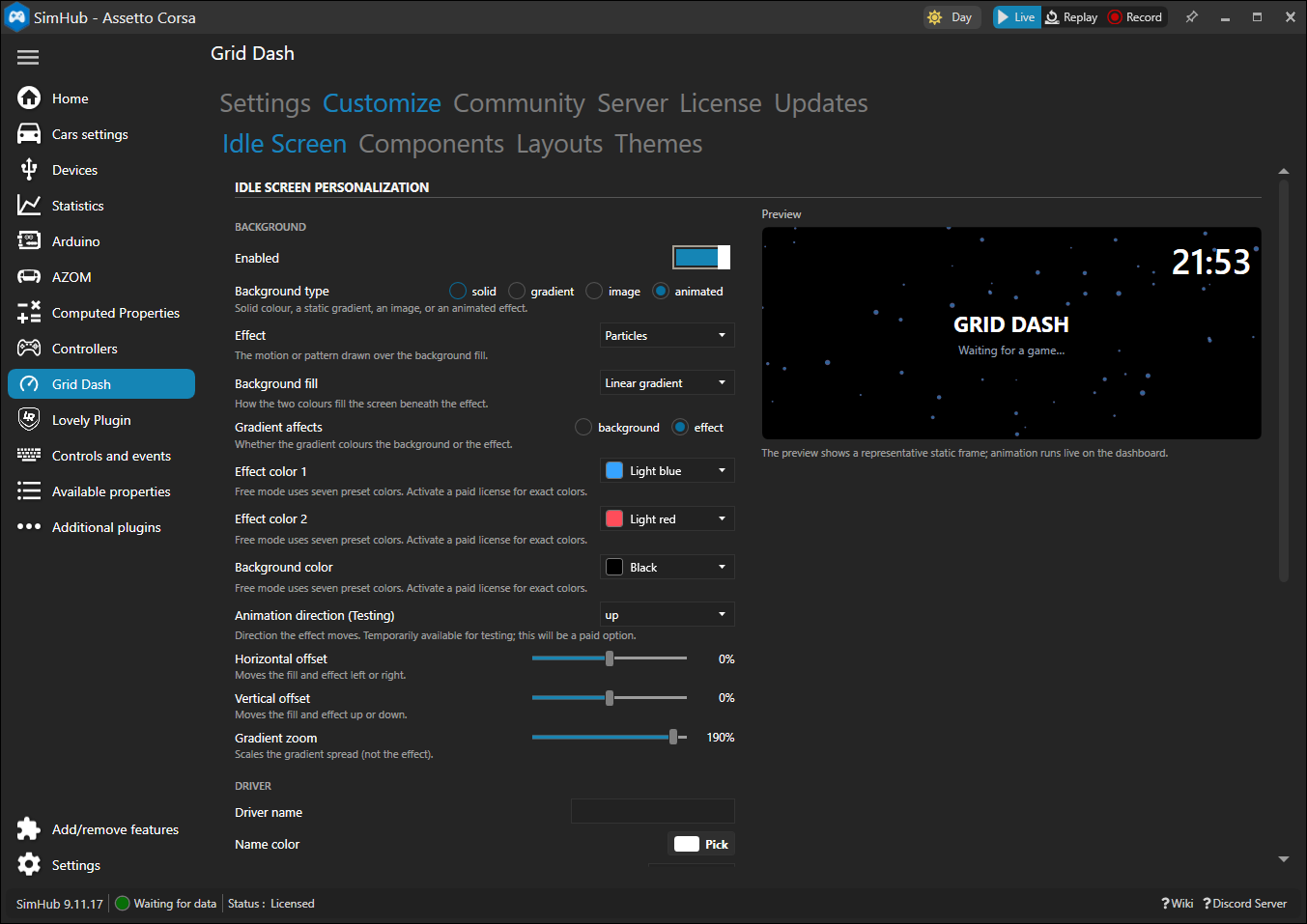The image size is (1307, 924).
Task: Click the Live button
Action: coord(1016,17)
